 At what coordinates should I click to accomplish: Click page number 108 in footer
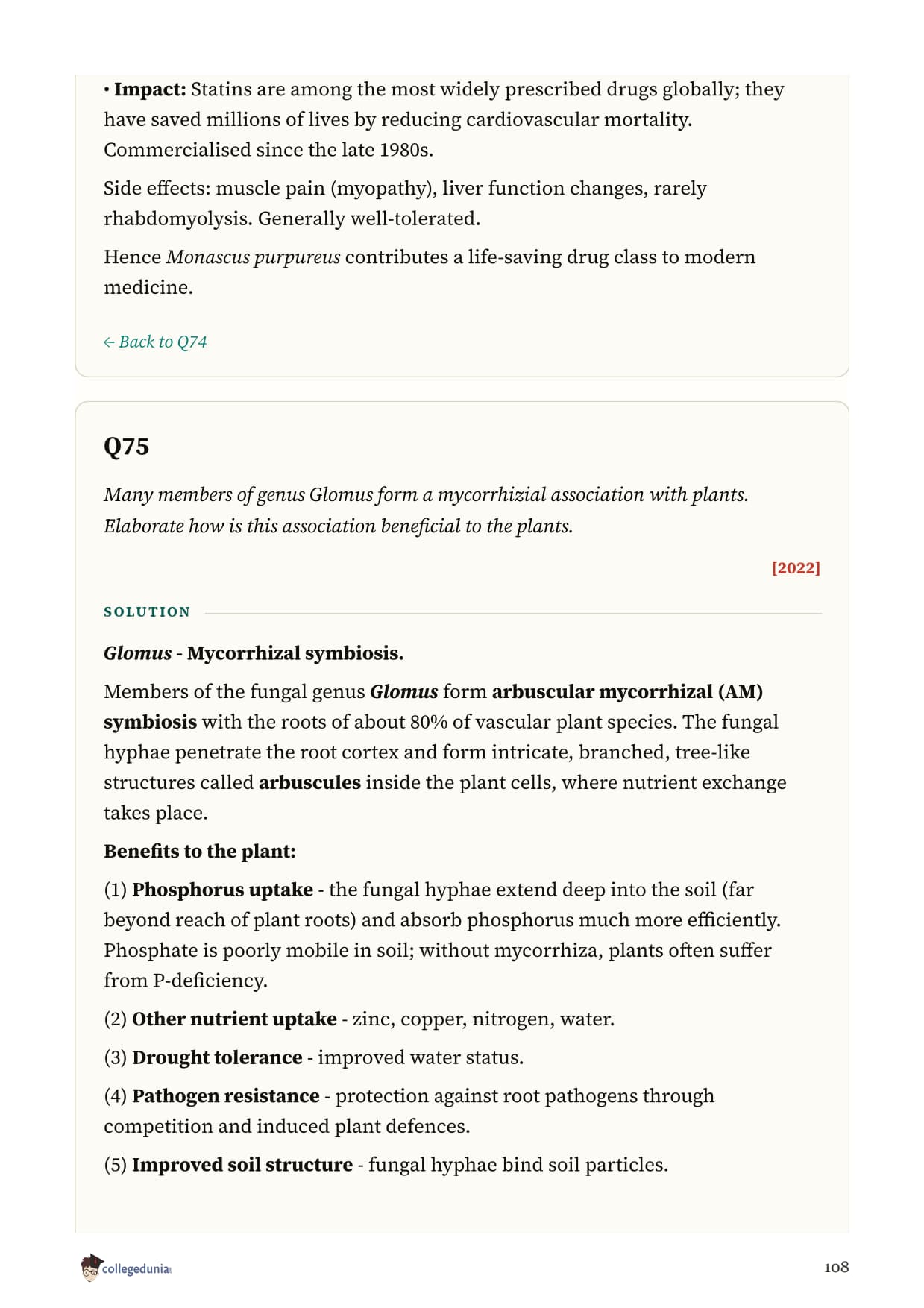[836, 1267]
